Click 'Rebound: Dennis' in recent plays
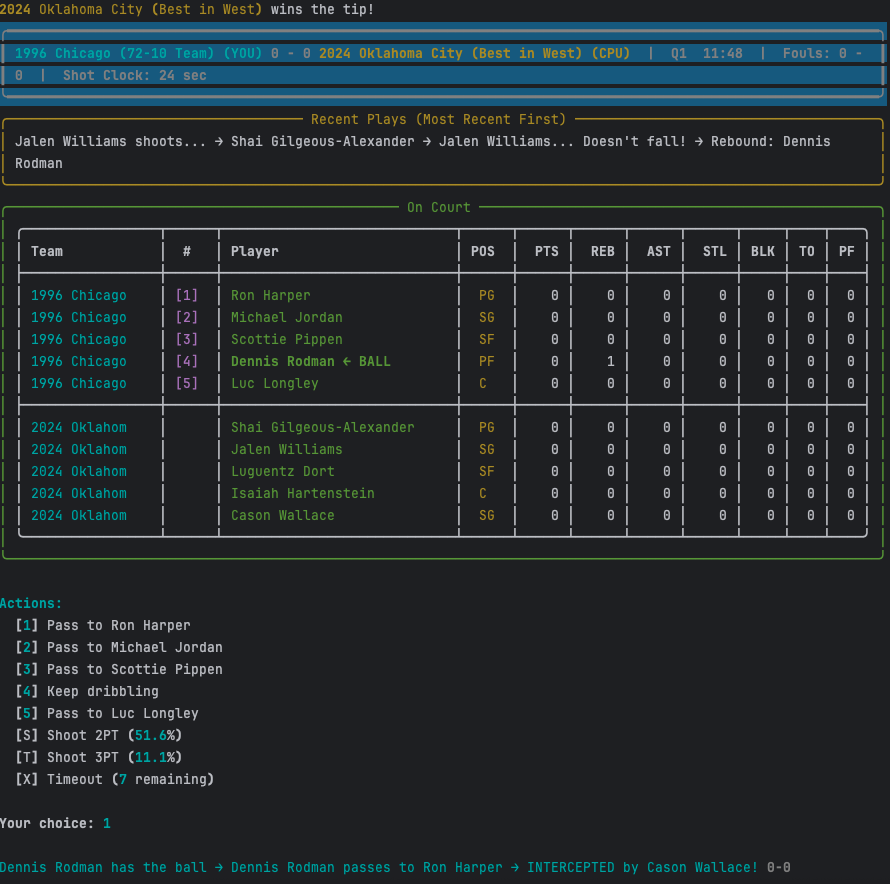The width and height of the screenshot is (890, 884). point(771,141)
